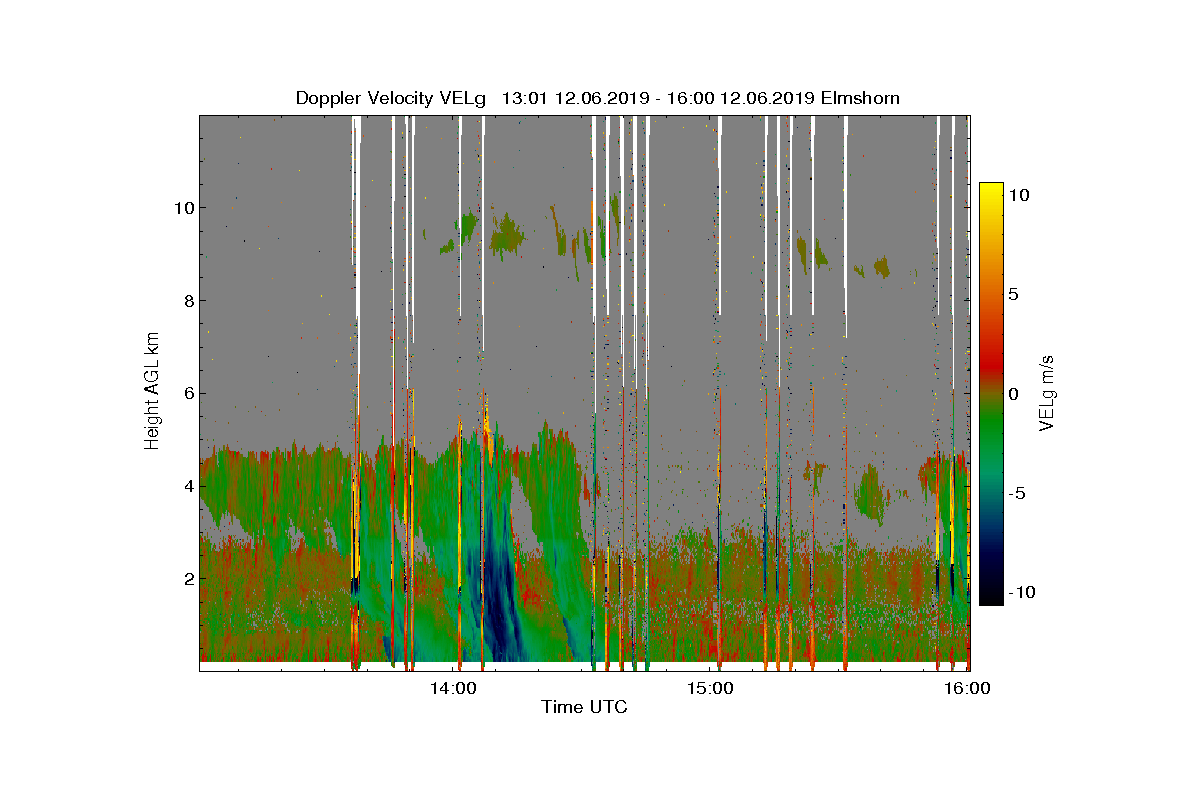The image size is (1200, 800).
Task: Click the '15:00' time tick label
Action: (x=710, y=688)
